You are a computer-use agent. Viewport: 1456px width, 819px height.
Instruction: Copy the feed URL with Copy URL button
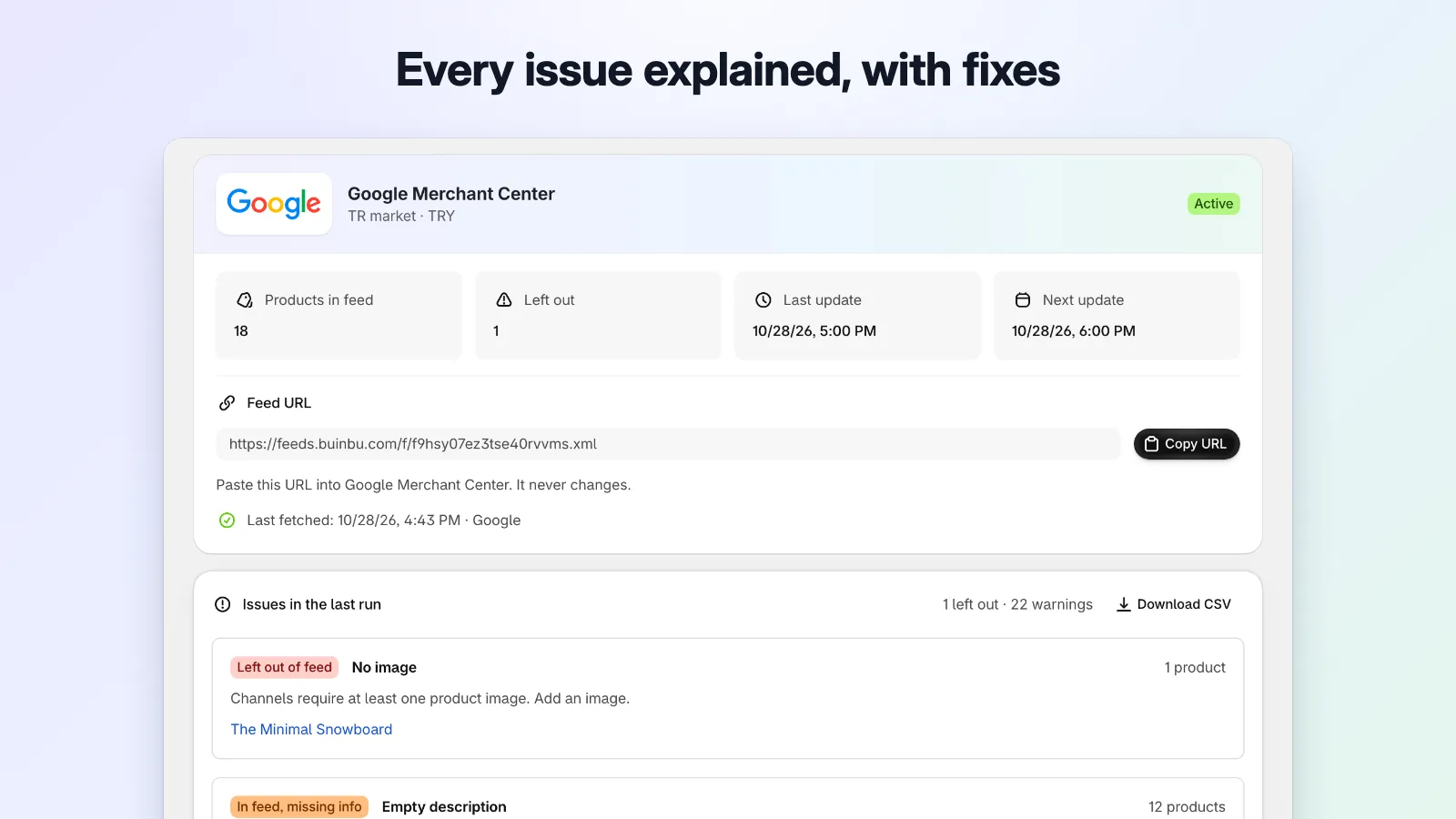click(x=1187, y=444)
